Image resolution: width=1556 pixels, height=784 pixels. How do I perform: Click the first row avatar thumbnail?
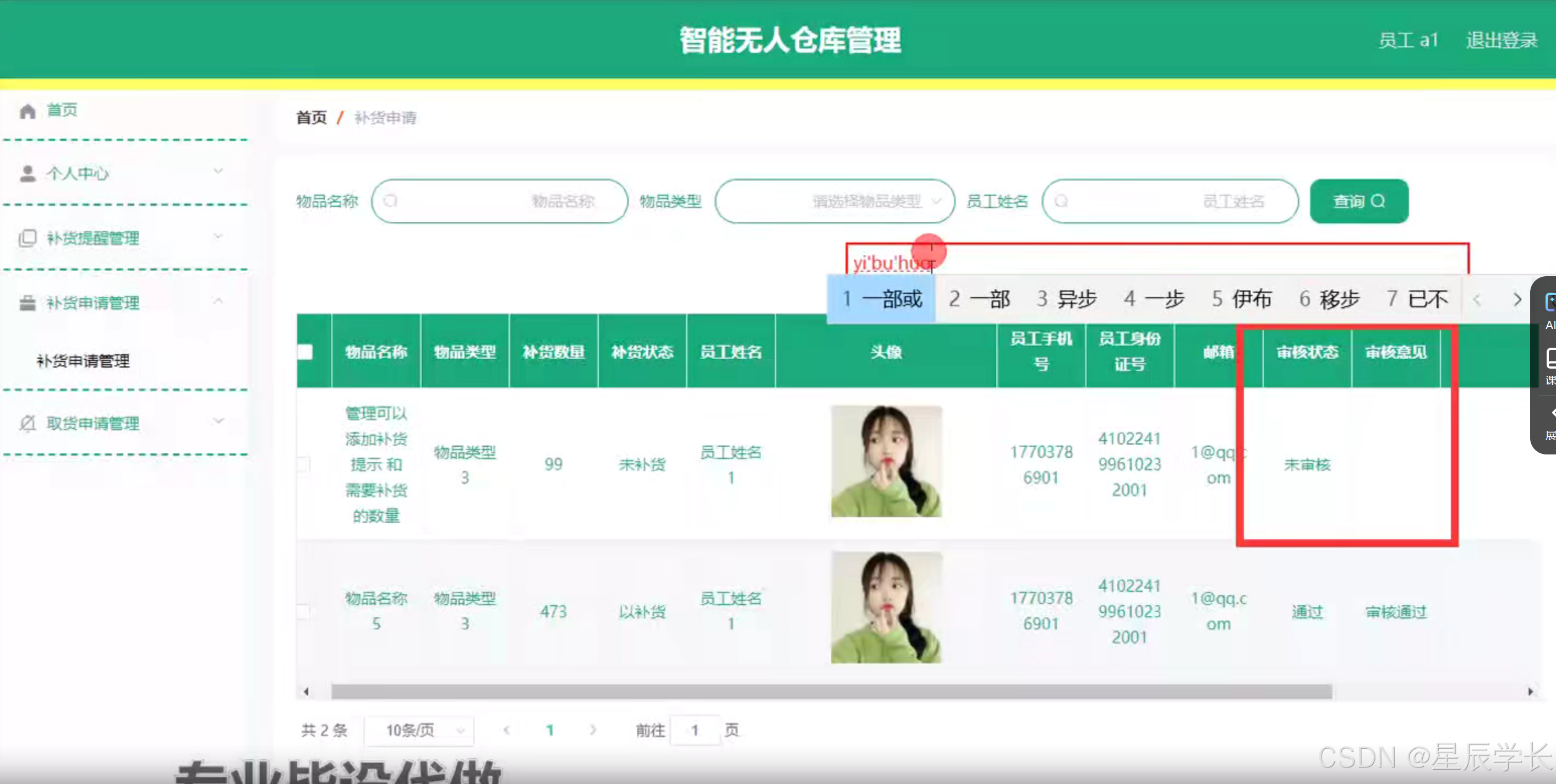(886, 462)
